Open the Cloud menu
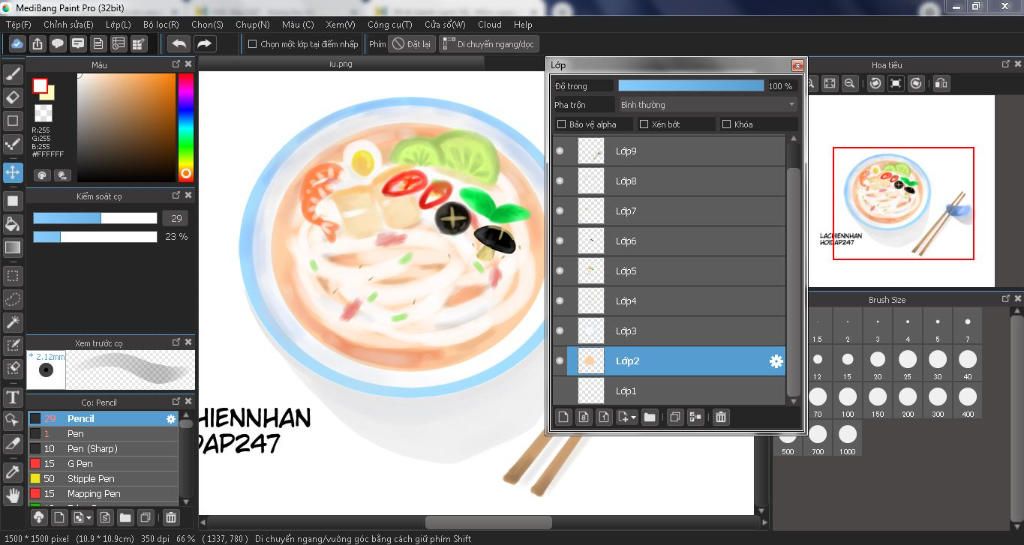Image resolution: width=1024 pixels, height=545 pixels. tap(489, 25)
